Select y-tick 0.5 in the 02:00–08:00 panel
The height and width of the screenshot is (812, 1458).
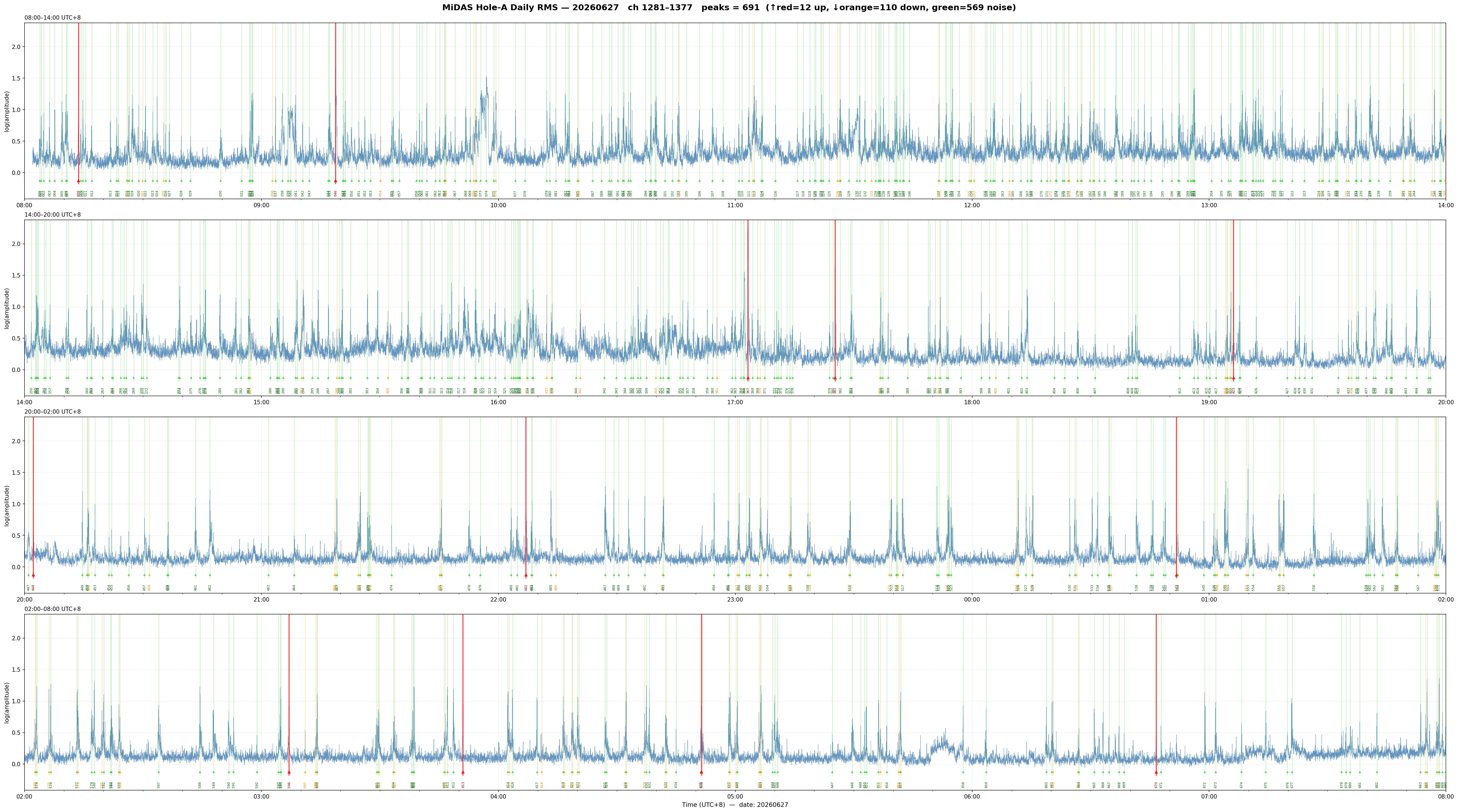tap(16, 733)
